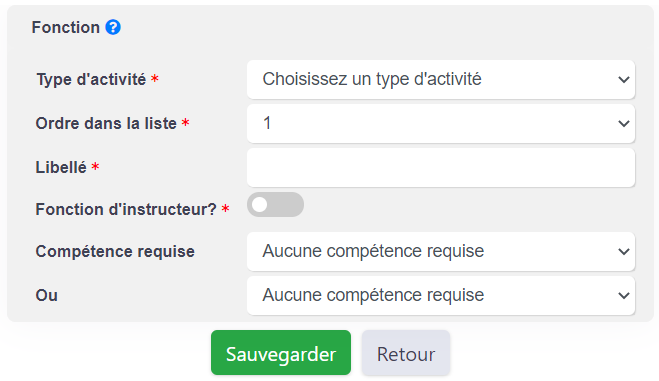Click the chevron arrow beside value 1
Viewport: 659px width, 381px height.
pos(624,123)
